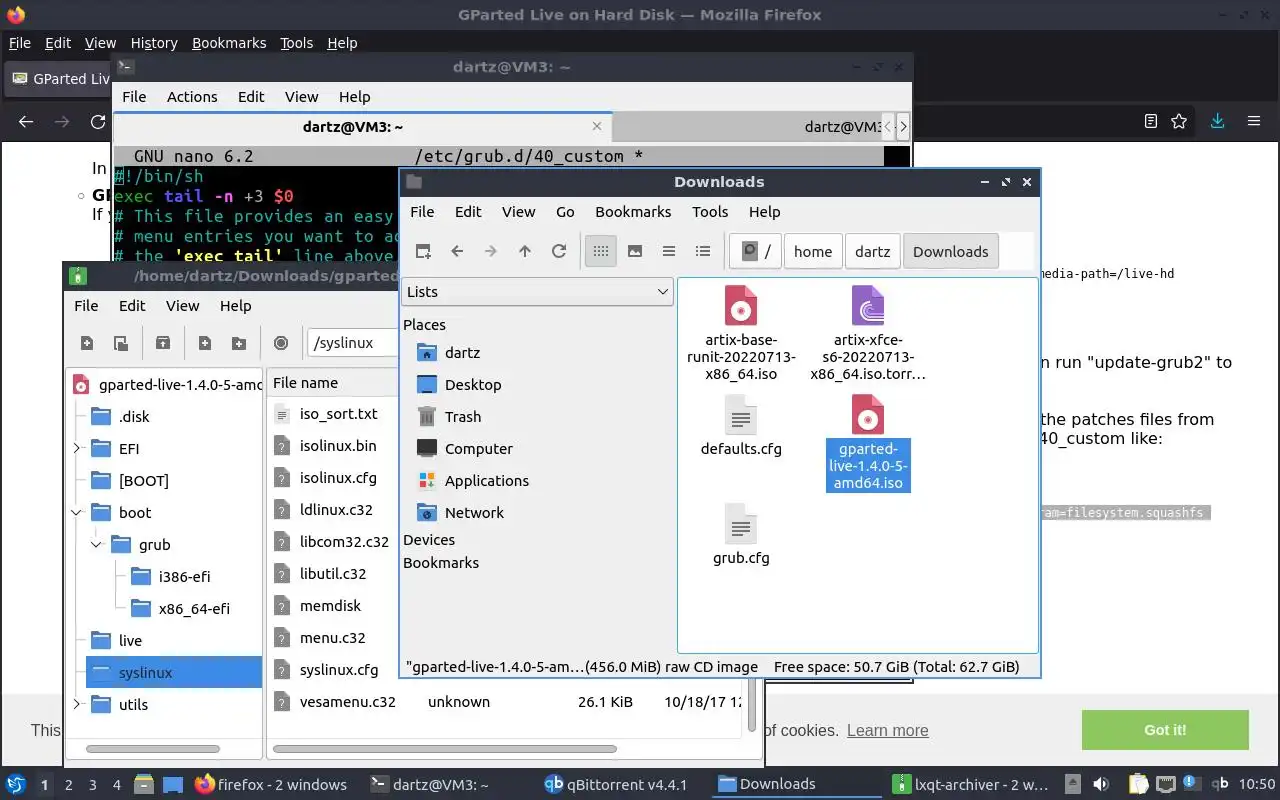Image resolution: width=1280 pixels, height=800 pixels.
Task: Click show desktop icon in panel
Action: pos(173,784)
